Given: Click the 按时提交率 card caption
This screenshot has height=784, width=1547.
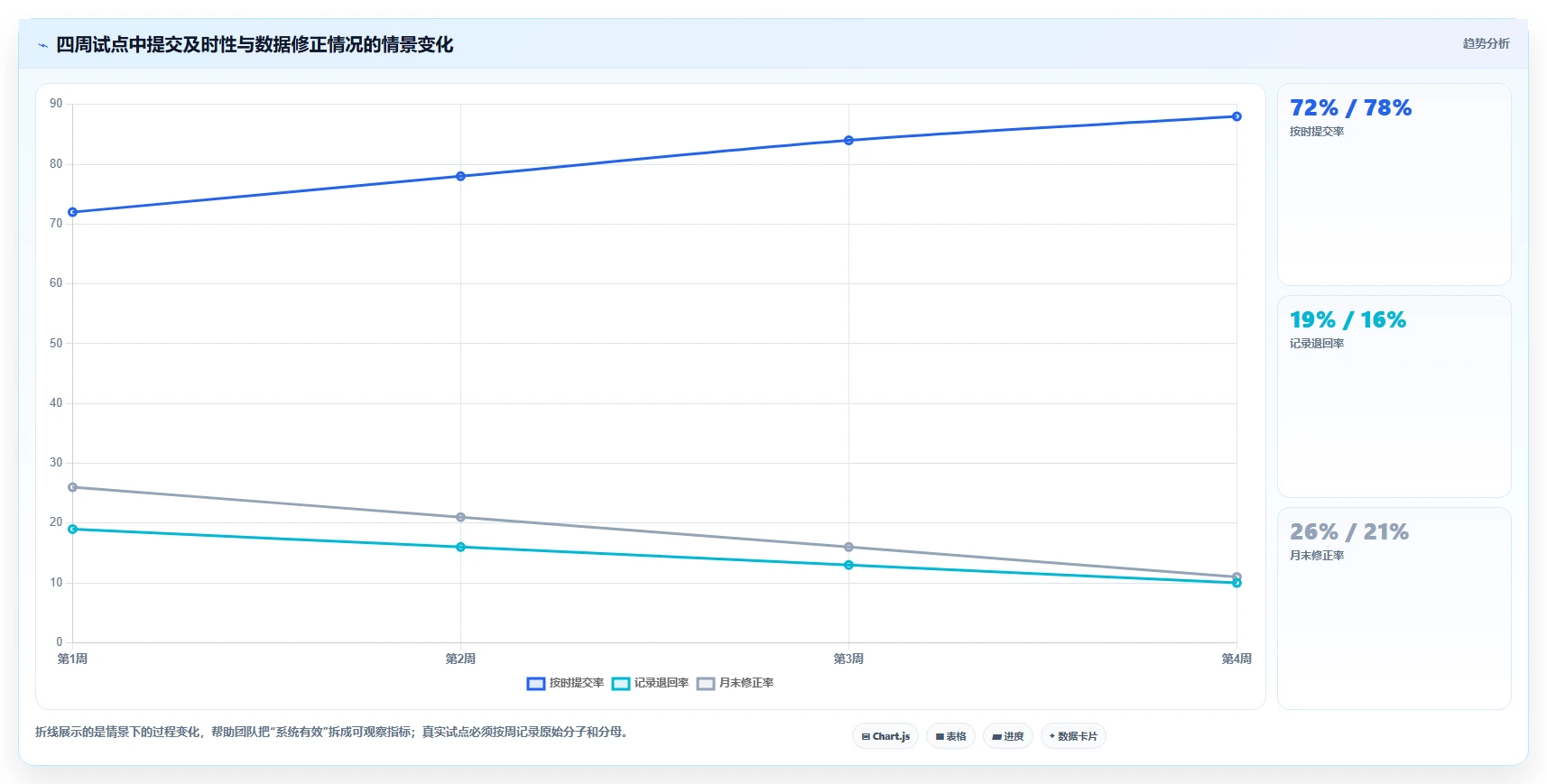Looking at the screenshot, I should pyautogui.click(x=1317, y=132).
